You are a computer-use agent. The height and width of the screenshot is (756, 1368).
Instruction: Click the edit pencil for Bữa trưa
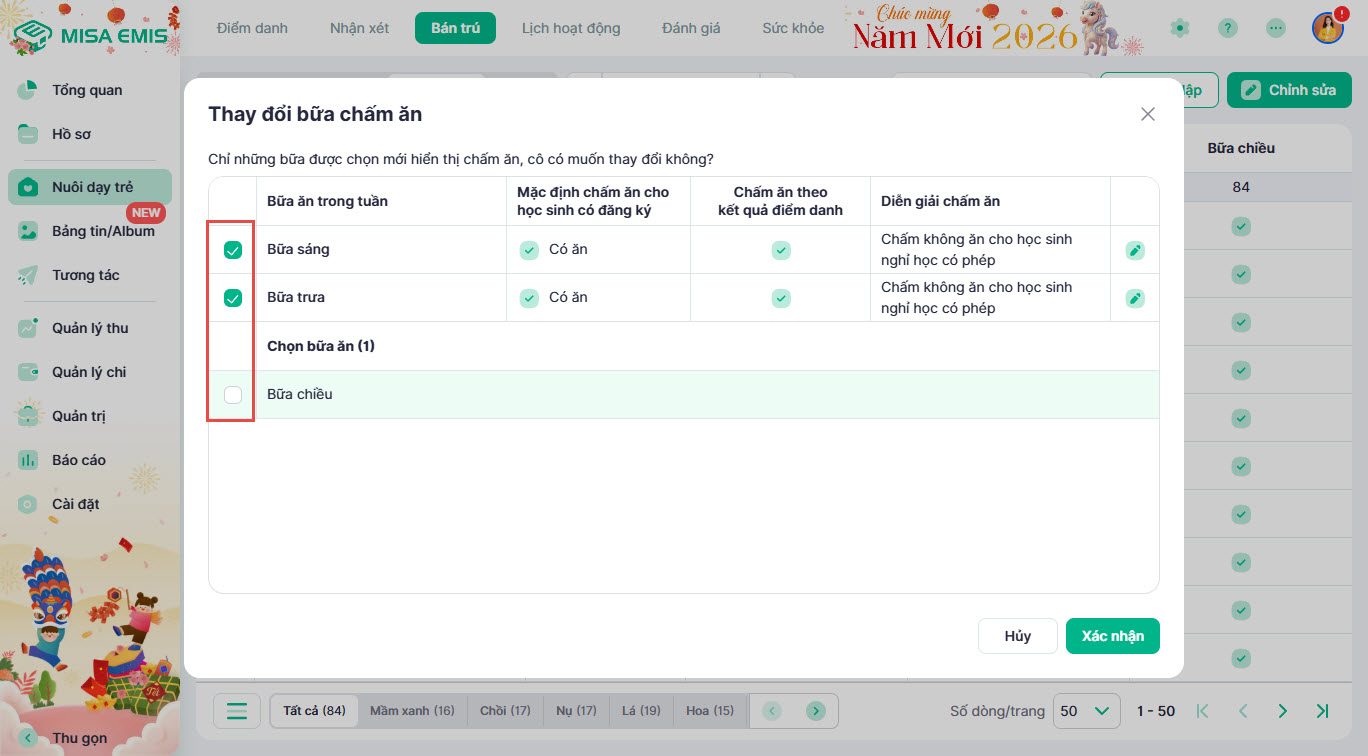pyautogui.click(x=1134, y=298)
